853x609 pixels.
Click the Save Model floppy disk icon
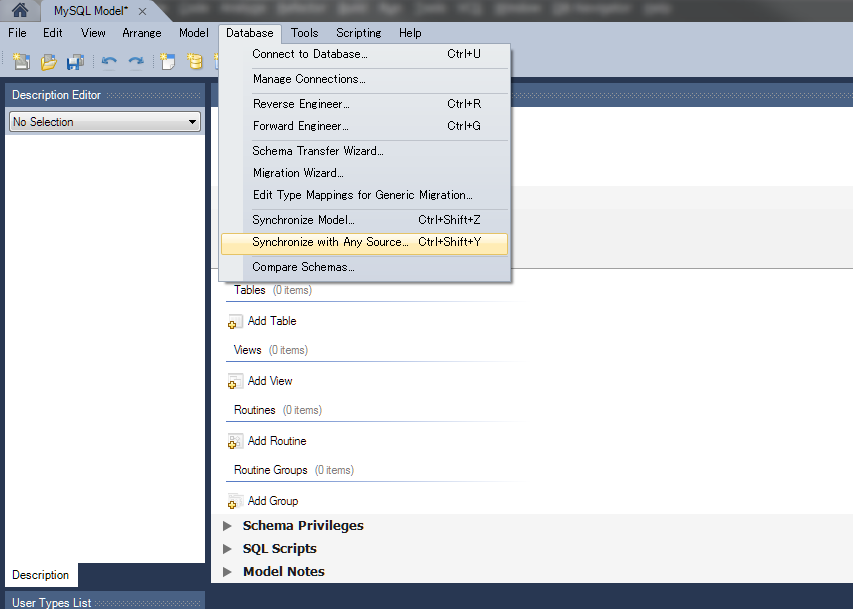pos(75,61)
